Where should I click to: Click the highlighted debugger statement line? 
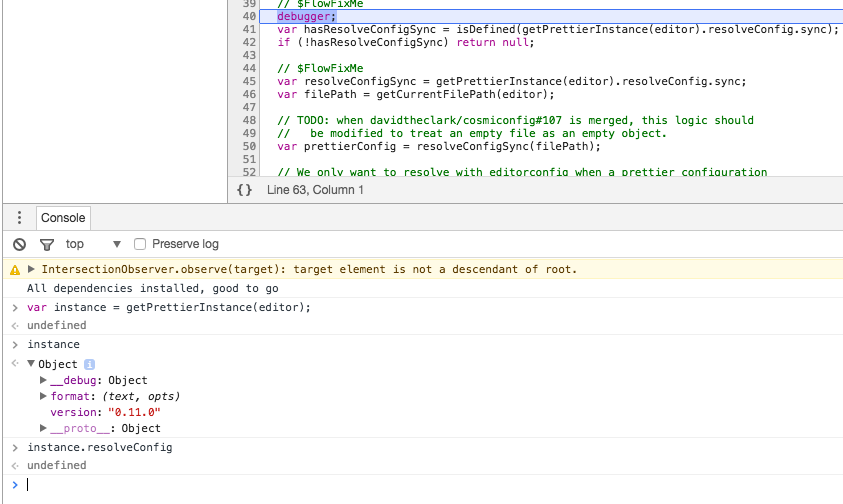pyautogui.click(x=551, y=16)
